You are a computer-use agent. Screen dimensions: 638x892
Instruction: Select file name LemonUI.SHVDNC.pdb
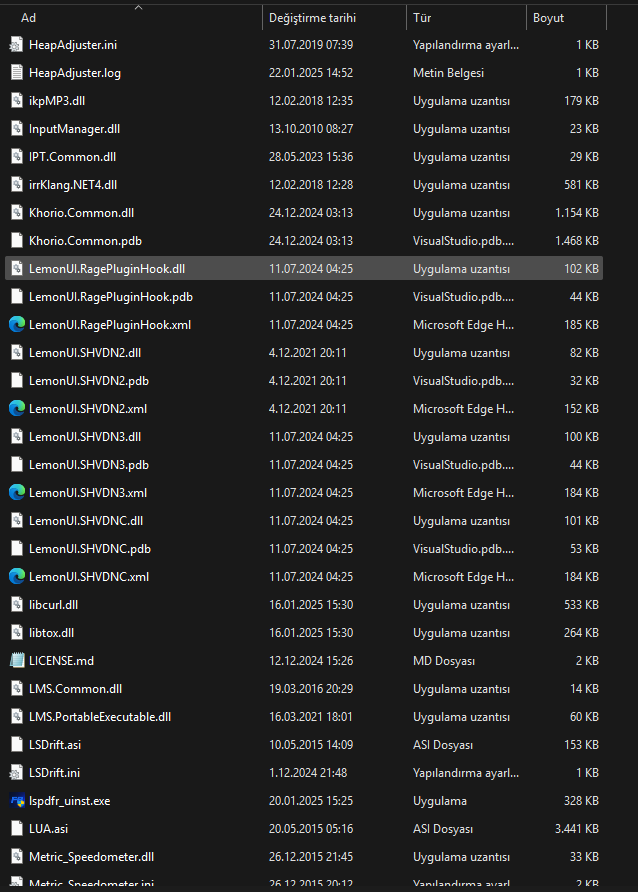click(x=90, y=549)
